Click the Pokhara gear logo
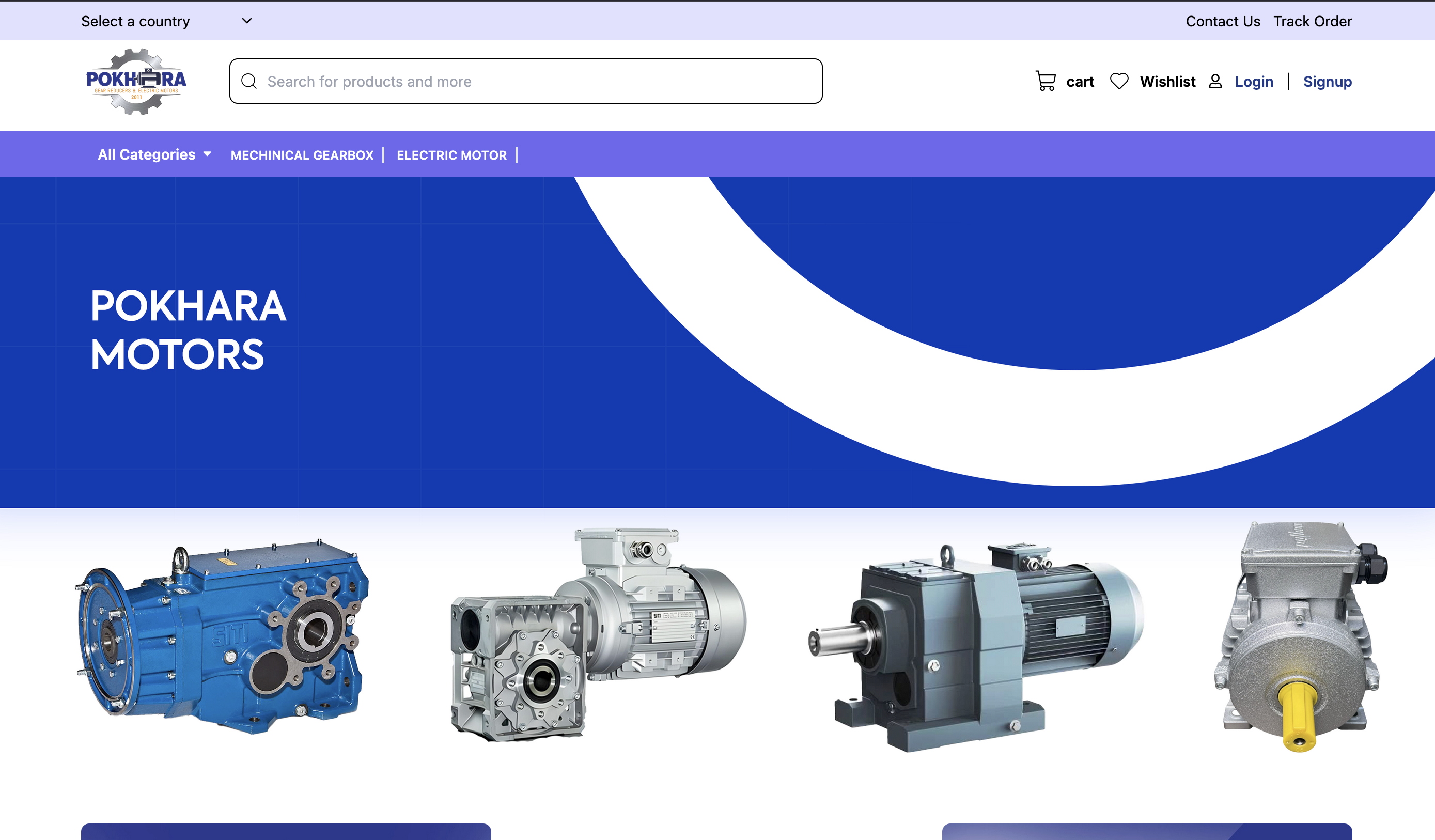Image resolution: width=1435 pixels, height=840 pixels. click(x=136, y=82)
